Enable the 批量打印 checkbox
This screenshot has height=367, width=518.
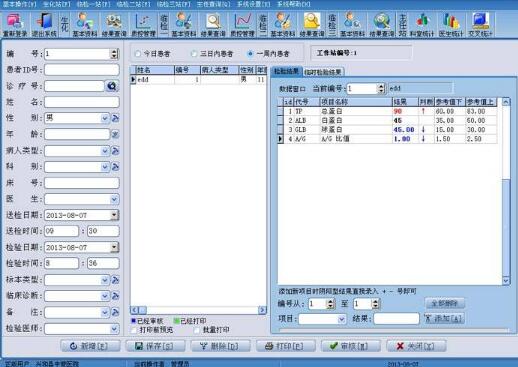tap(197, 330)
